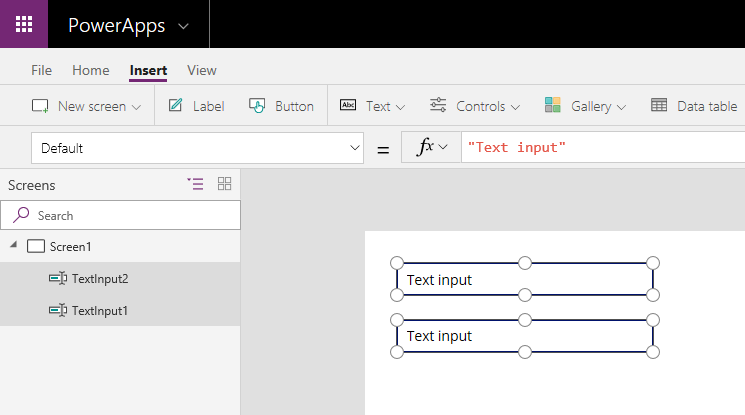Open the File menu

[x=41, y=70]
